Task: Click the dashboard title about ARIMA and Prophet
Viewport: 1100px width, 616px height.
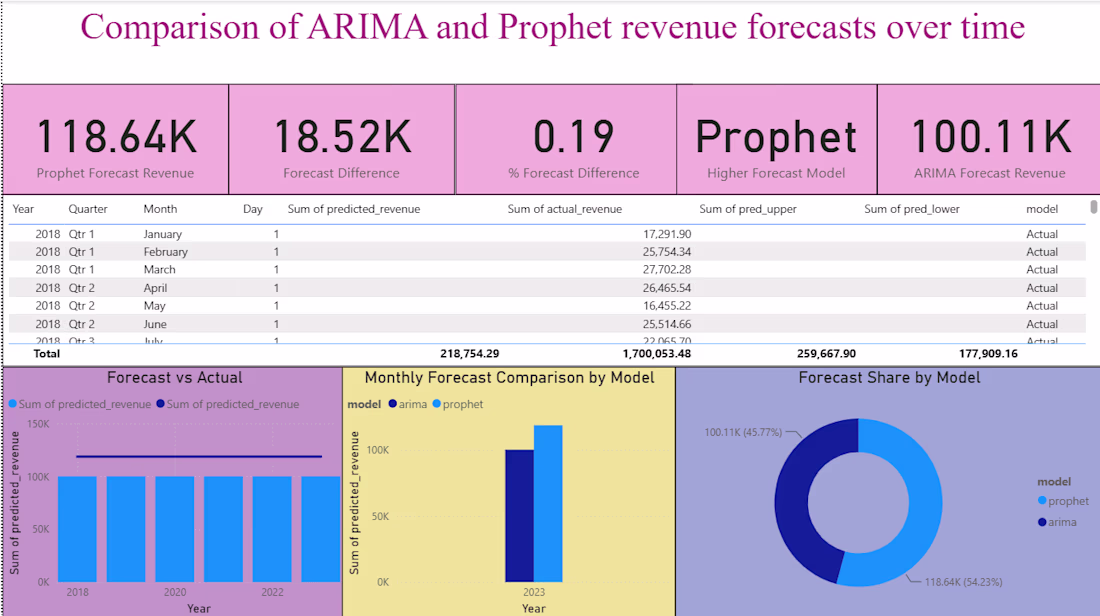Action: 552,27
